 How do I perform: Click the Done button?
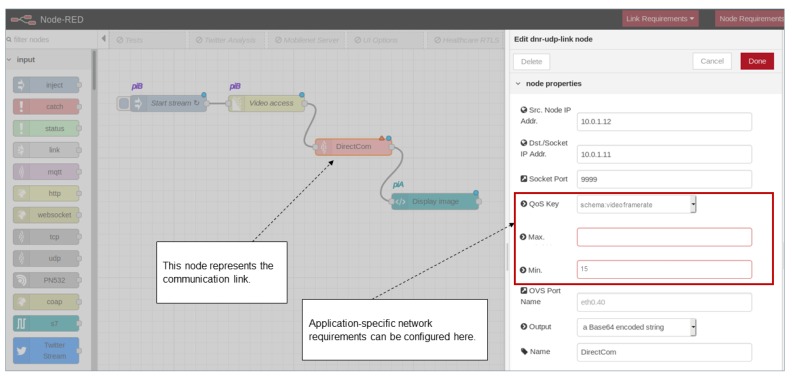click(757, 61)
